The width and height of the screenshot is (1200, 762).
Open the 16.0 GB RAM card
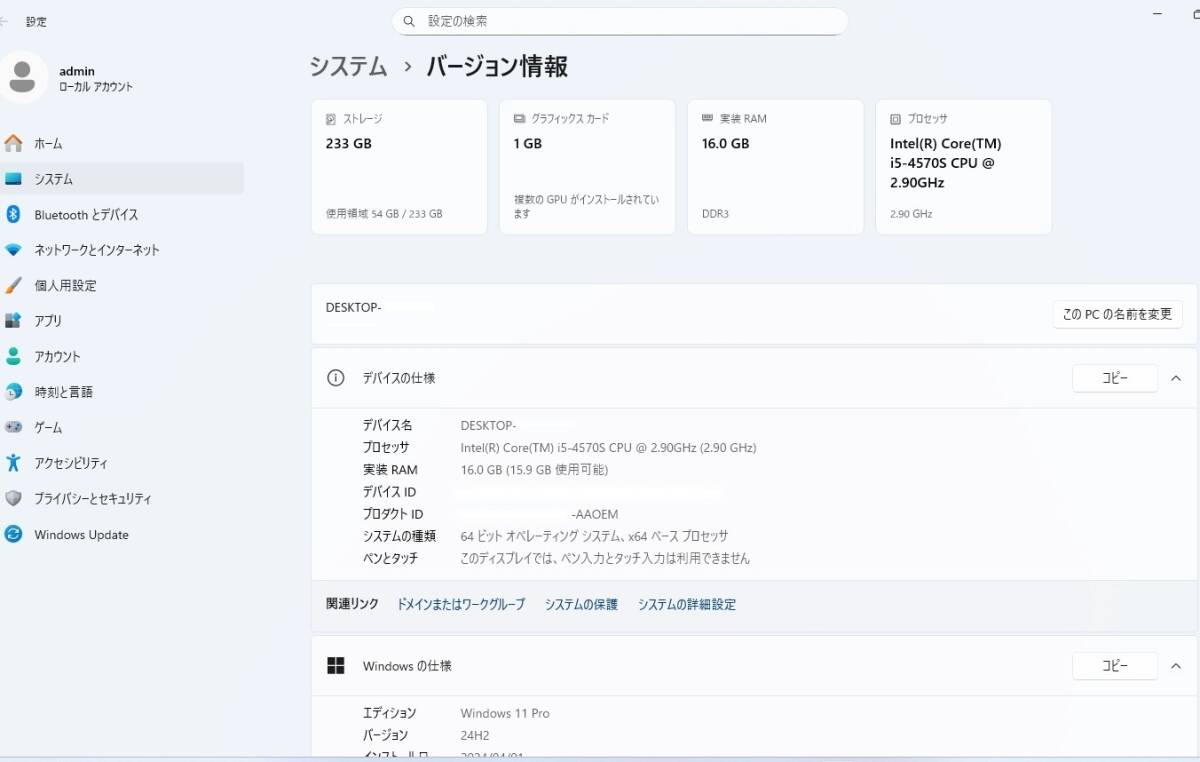point(775,167)
